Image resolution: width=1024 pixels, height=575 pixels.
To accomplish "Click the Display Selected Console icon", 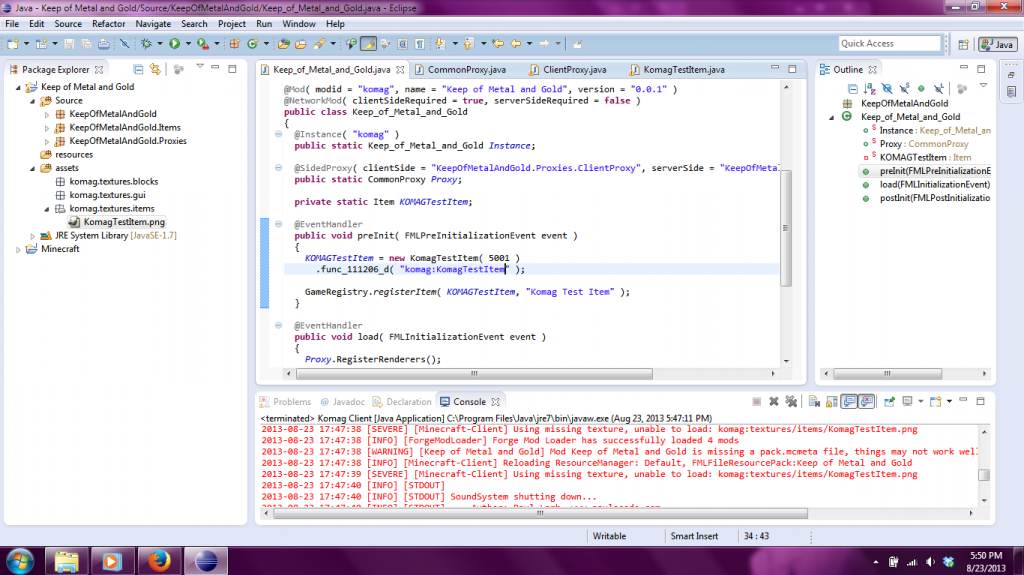I will [907, 401].
